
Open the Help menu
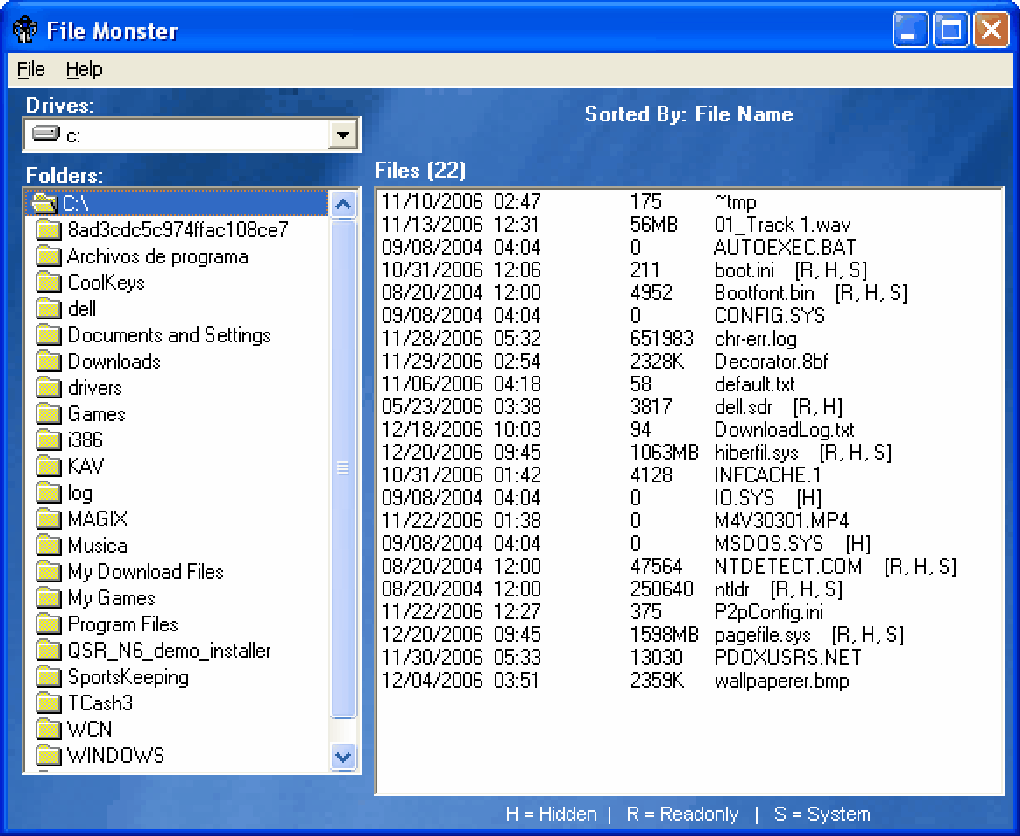point(84,69)
